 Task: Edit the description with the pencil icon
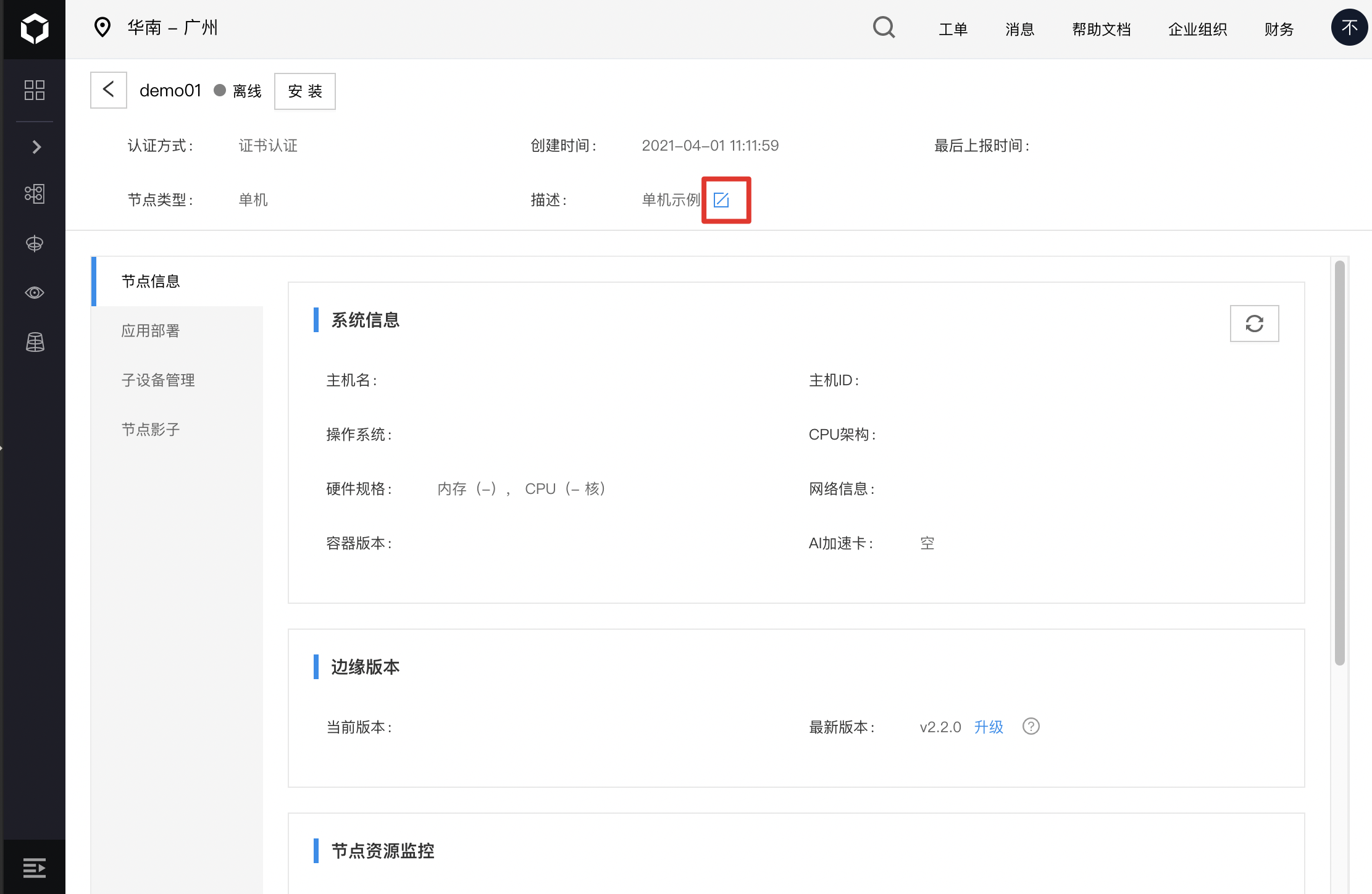coord(721,200)
